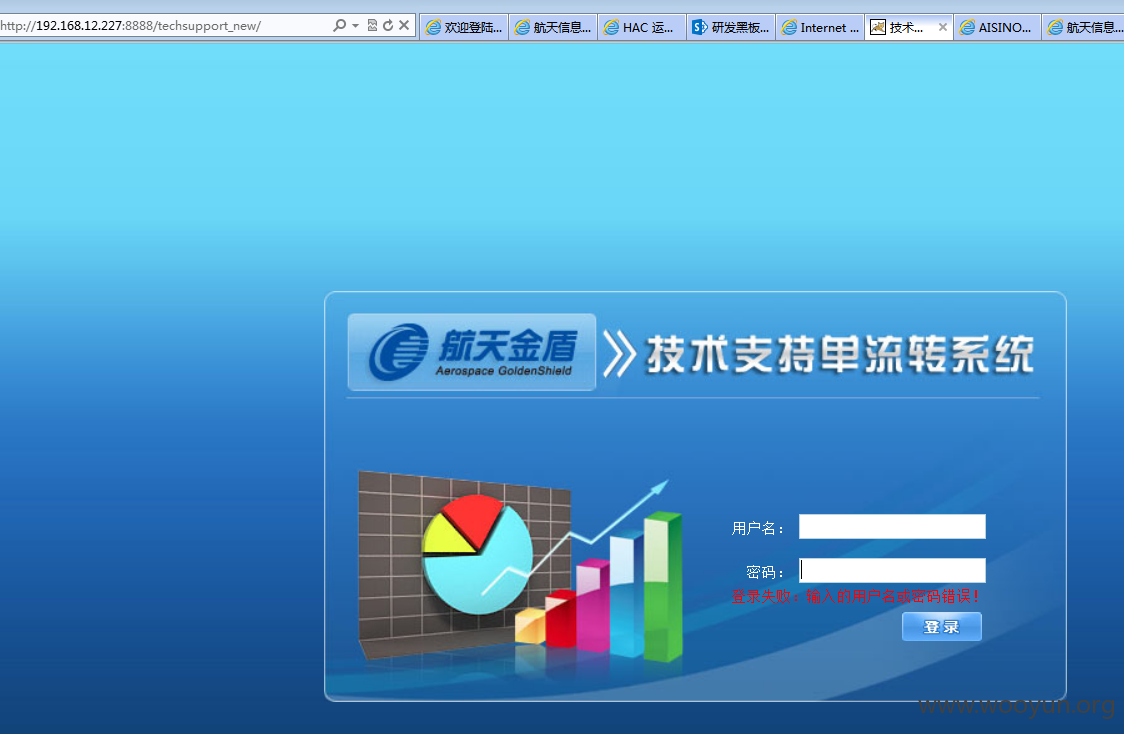Close the 技术 tab
The width and height of the screenshot is (1124, 734).
pos(943,27)
